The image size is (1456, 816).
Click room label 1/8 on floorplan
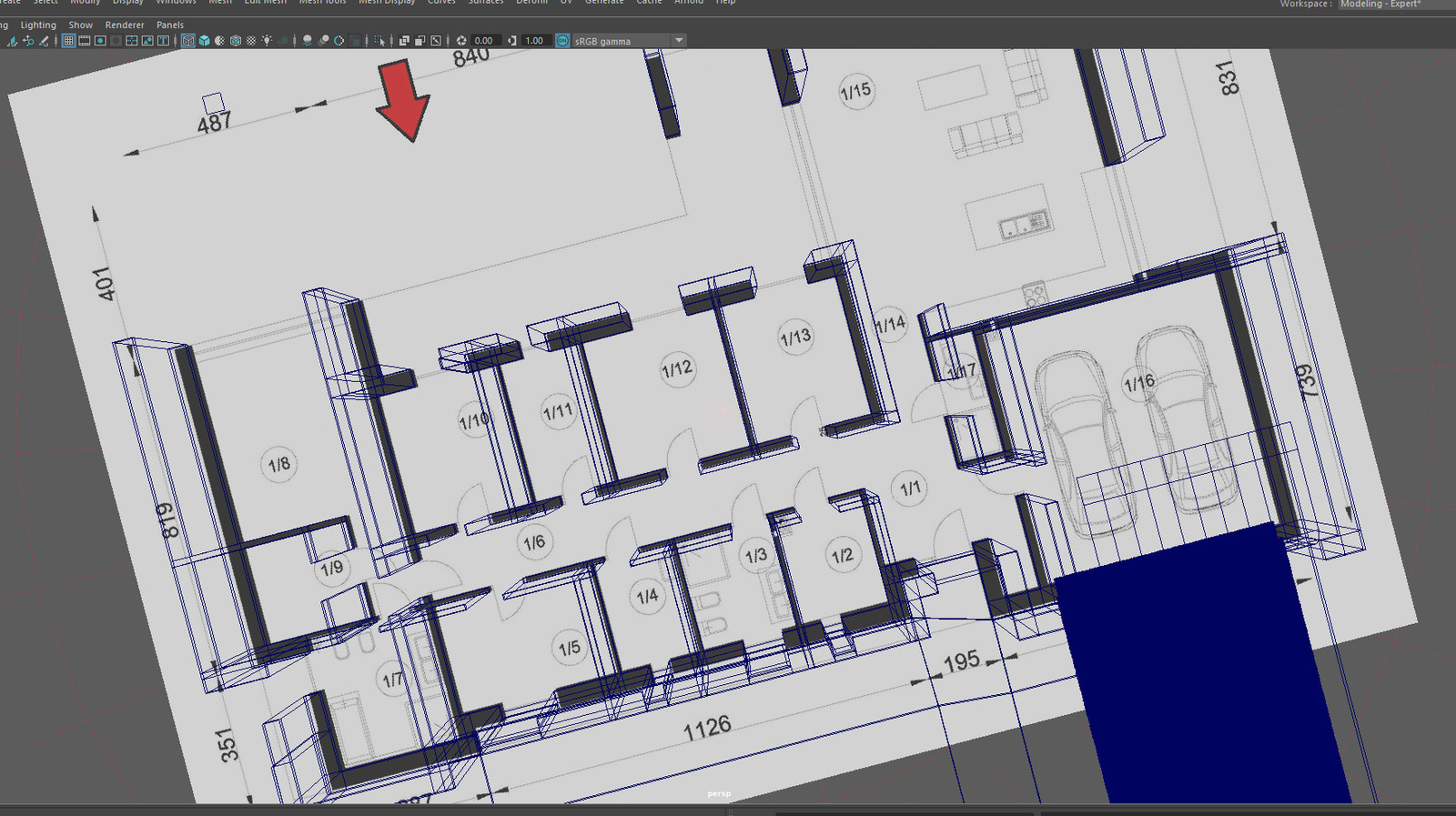click(x=278, y=465)
